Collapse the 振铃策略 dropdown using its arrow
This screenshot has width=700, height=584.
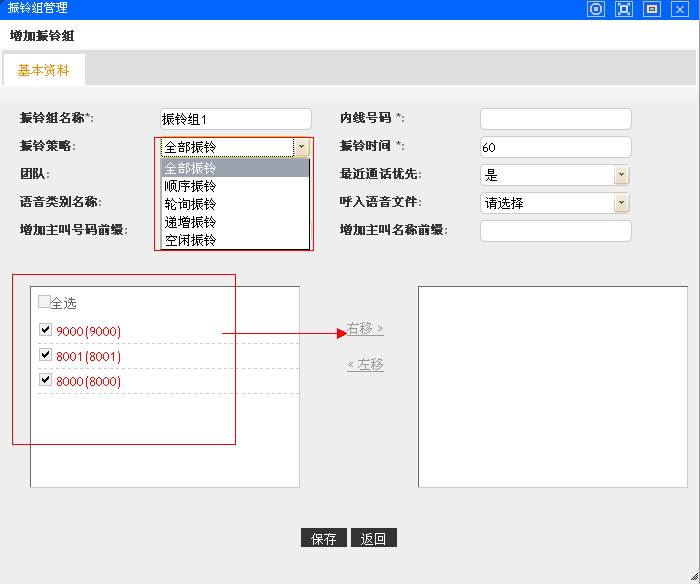pos(301,147)
